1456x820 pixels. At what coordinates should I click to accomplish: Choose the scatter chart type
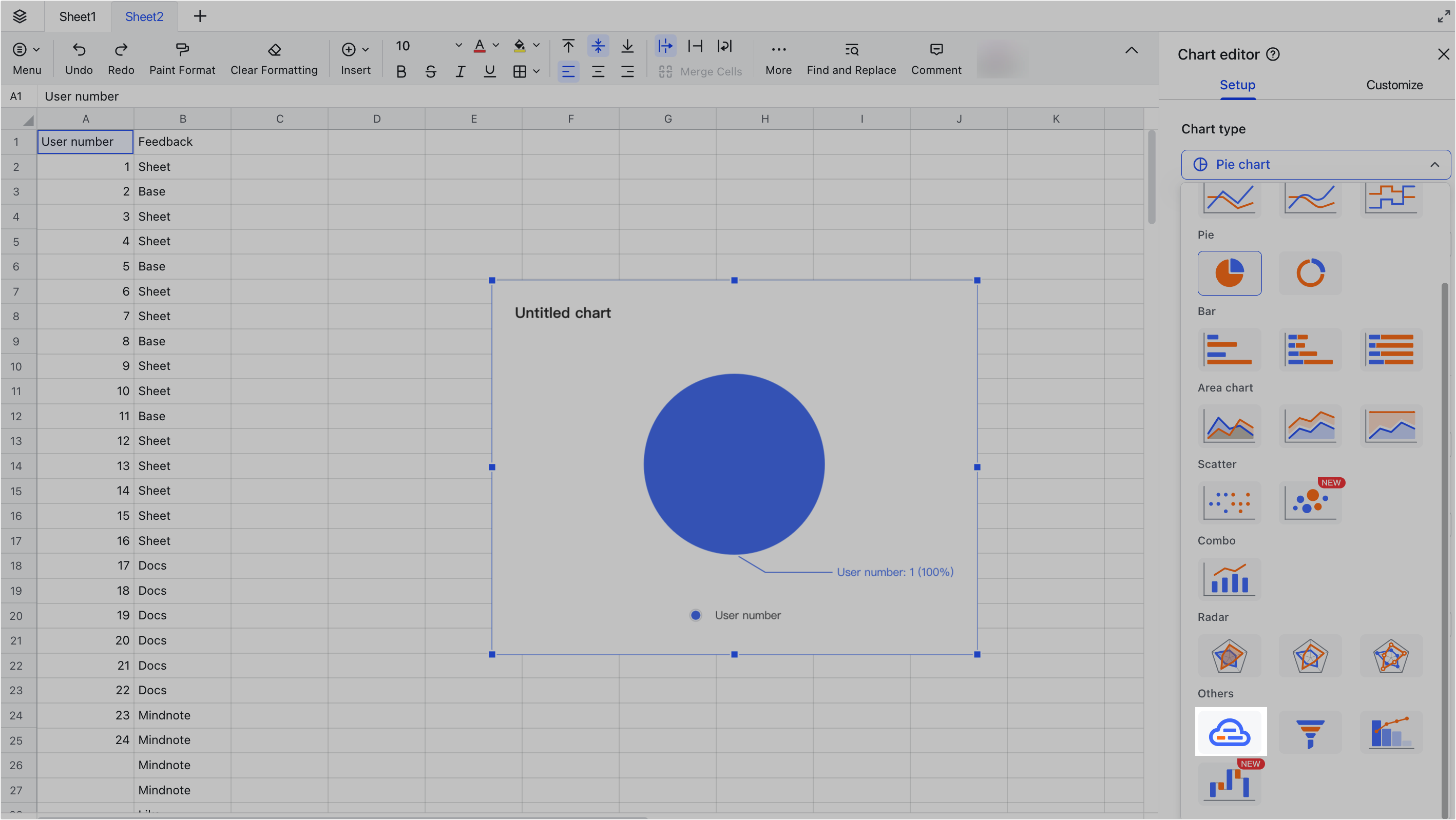(1230, 502)
